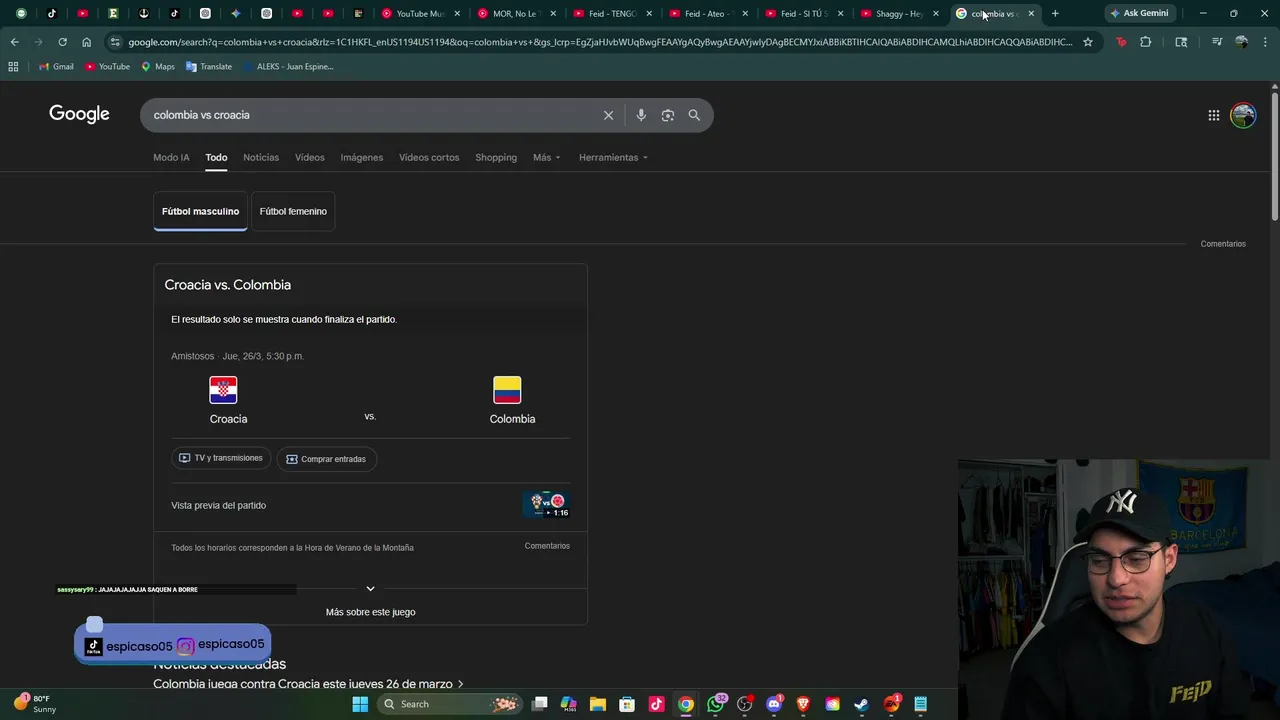This screenshot has width=1280, height=720.
Task: Click the Comprar entradas button
Action: (x=326, y=459)
